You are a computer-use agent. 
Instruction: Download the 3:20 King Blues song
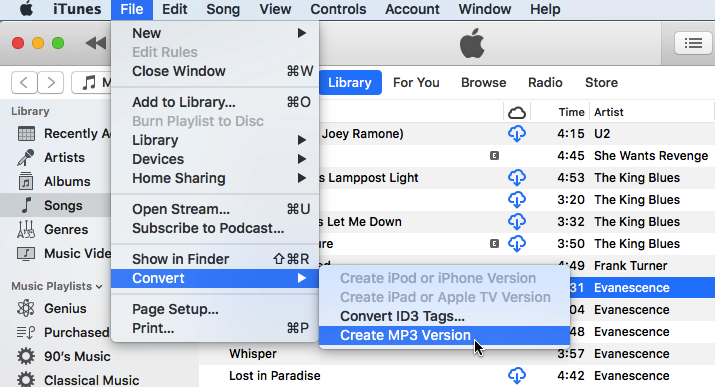[517, 200]
